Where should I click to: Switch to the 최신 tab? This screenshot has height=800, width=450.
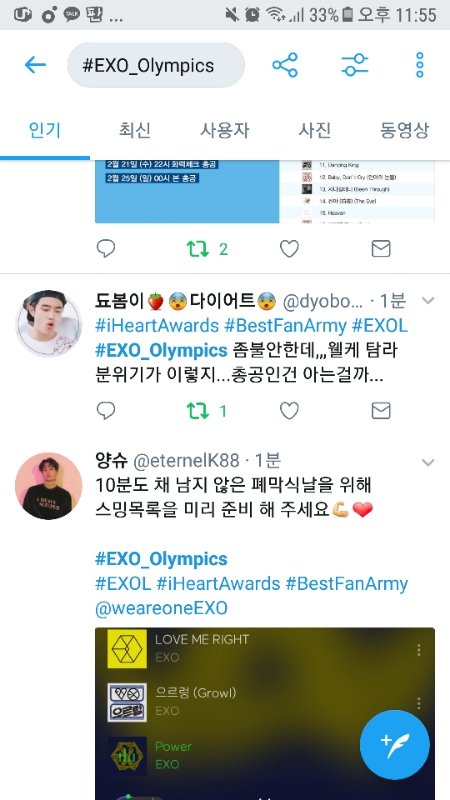click(134, 130)
